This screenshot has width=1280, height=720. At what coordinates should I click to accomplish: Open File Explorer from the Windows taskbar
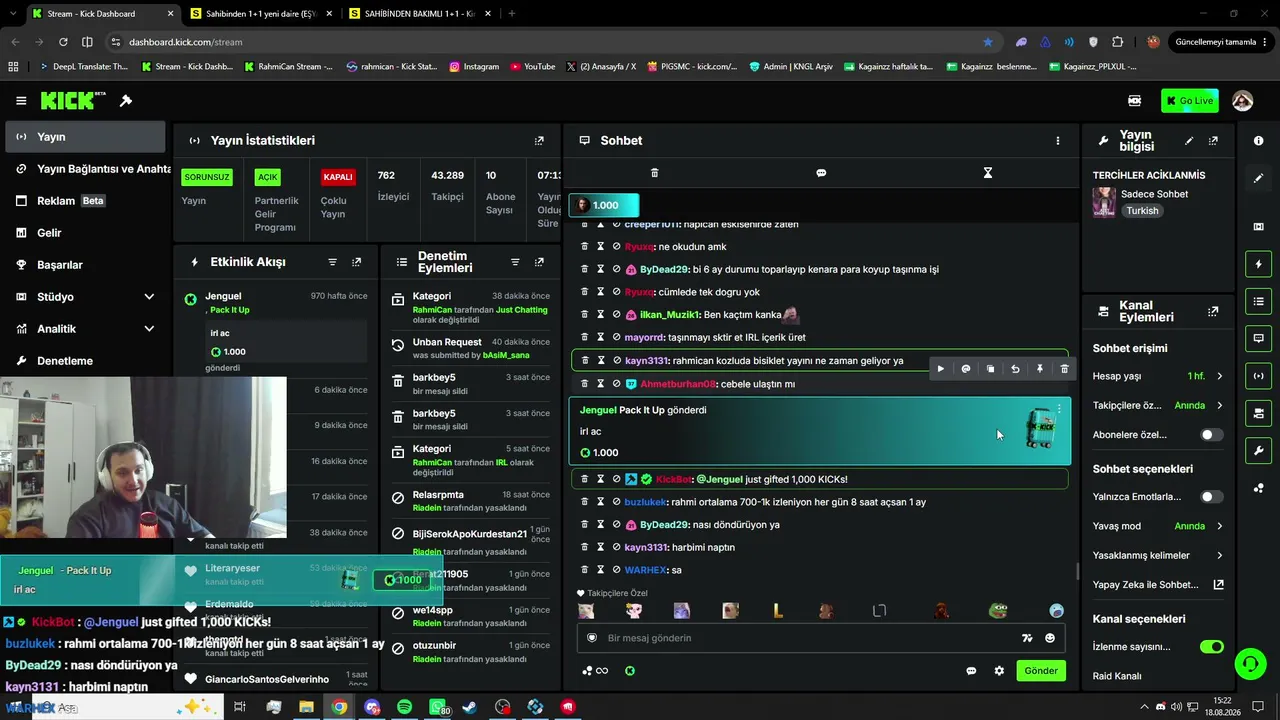[x=306, y=707]
